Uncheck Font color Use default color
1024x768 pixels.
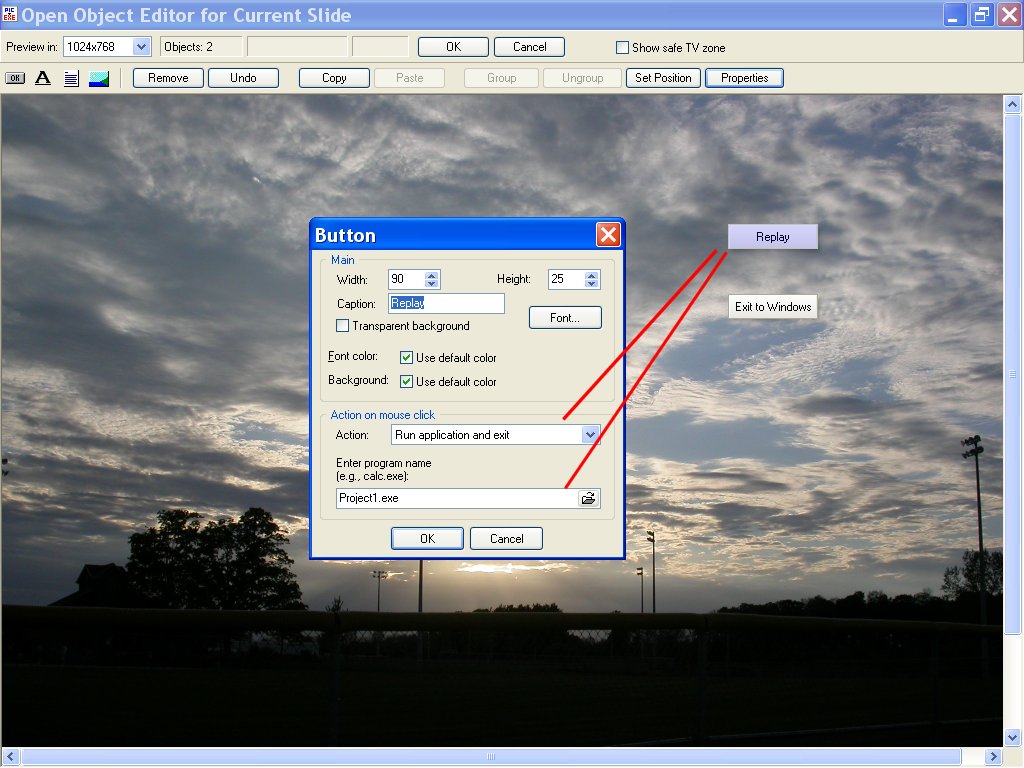click(407, 358)
